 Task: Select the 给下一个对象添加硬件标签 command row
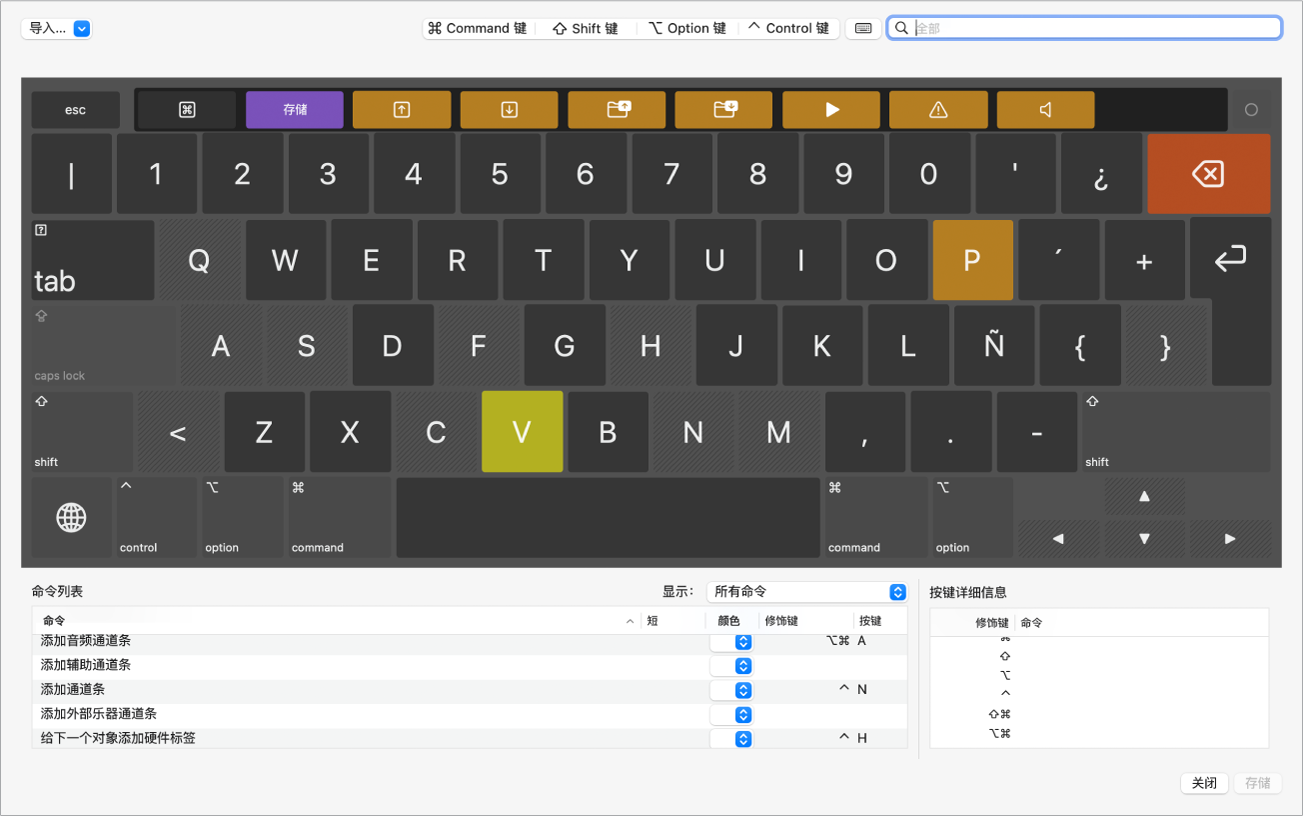(x=470, y=740)
